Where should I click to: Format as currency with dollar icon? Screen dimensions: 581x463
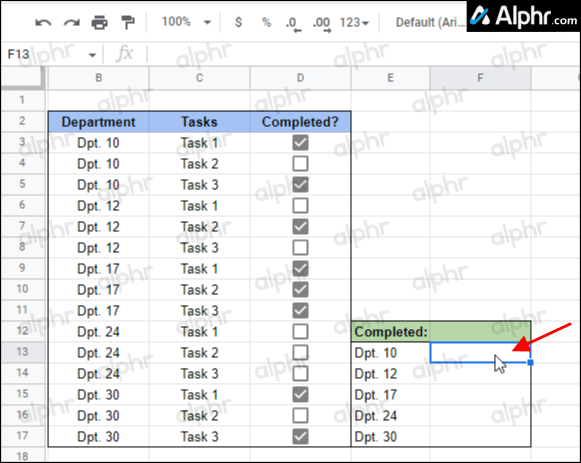(238, 22)
